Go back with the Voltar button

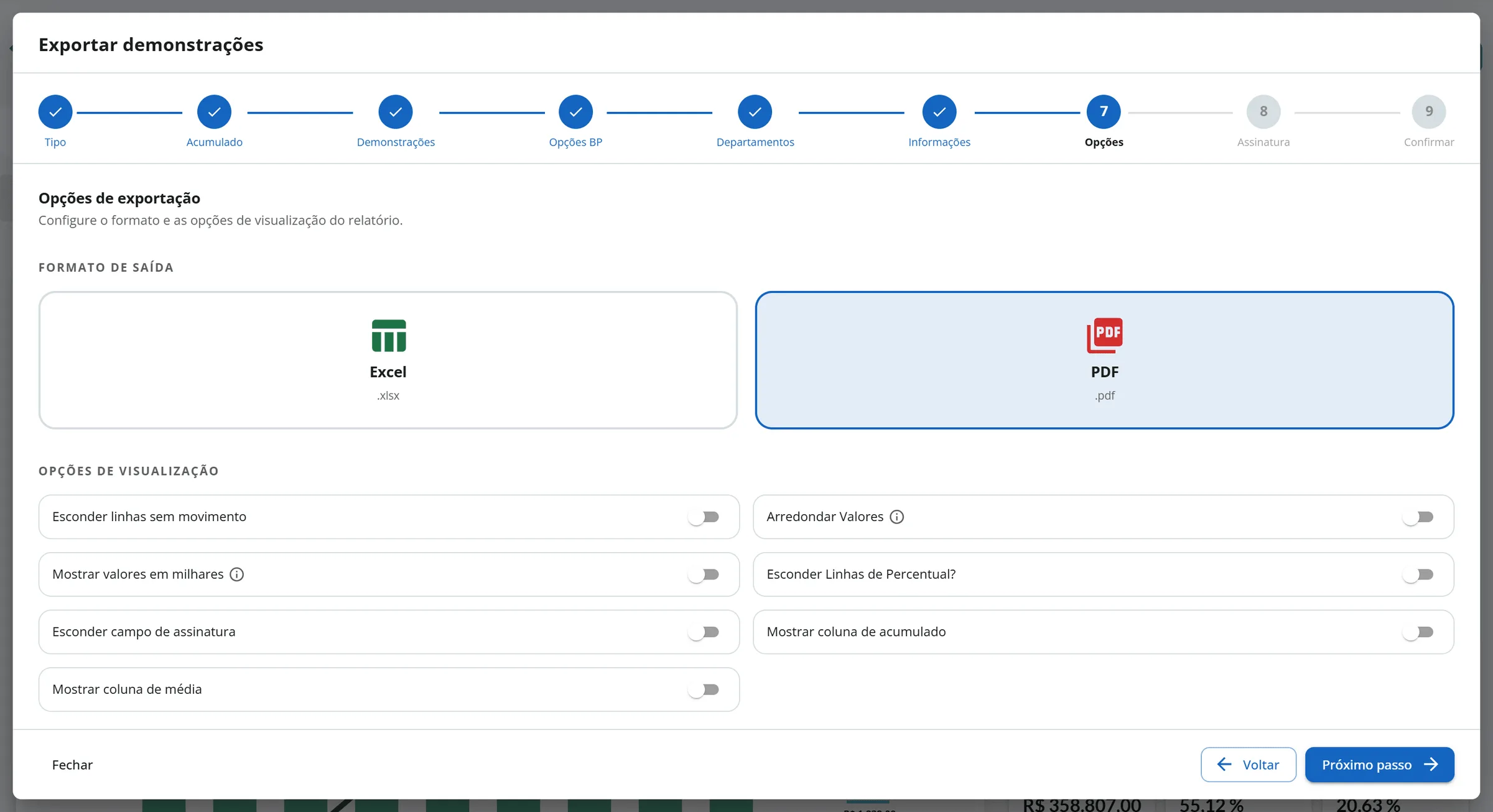tap(1249, 765)
